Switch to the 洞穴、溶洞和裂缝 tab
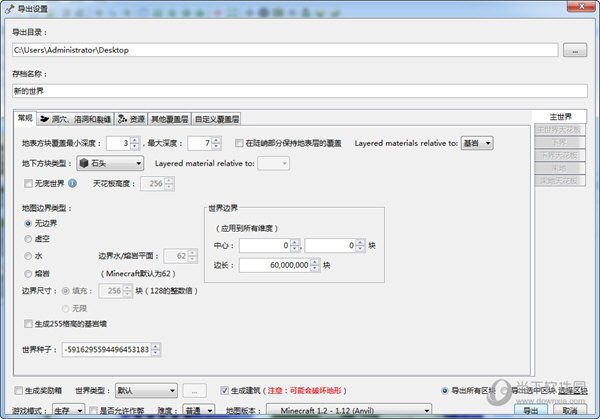 point(77,117)
